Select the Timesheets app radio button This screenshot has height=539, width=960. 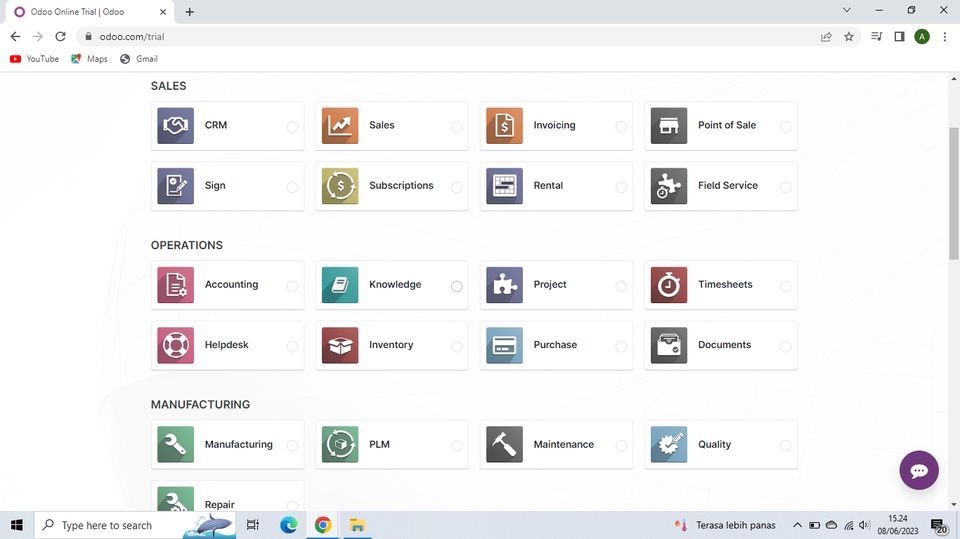(786, 286)
